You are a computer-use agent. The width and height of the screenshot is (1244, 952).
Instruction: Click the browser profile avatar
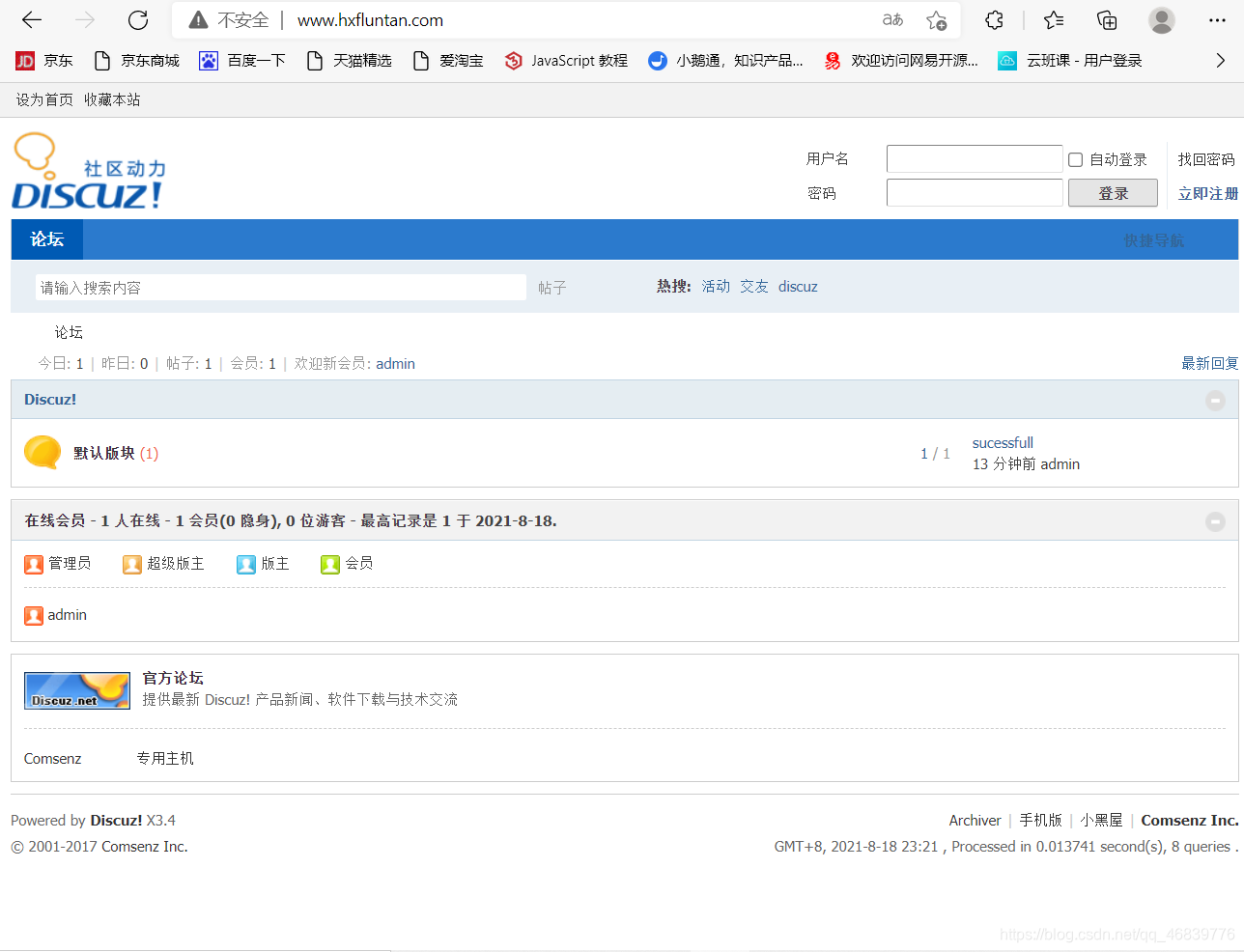(x=1162, y=20)
